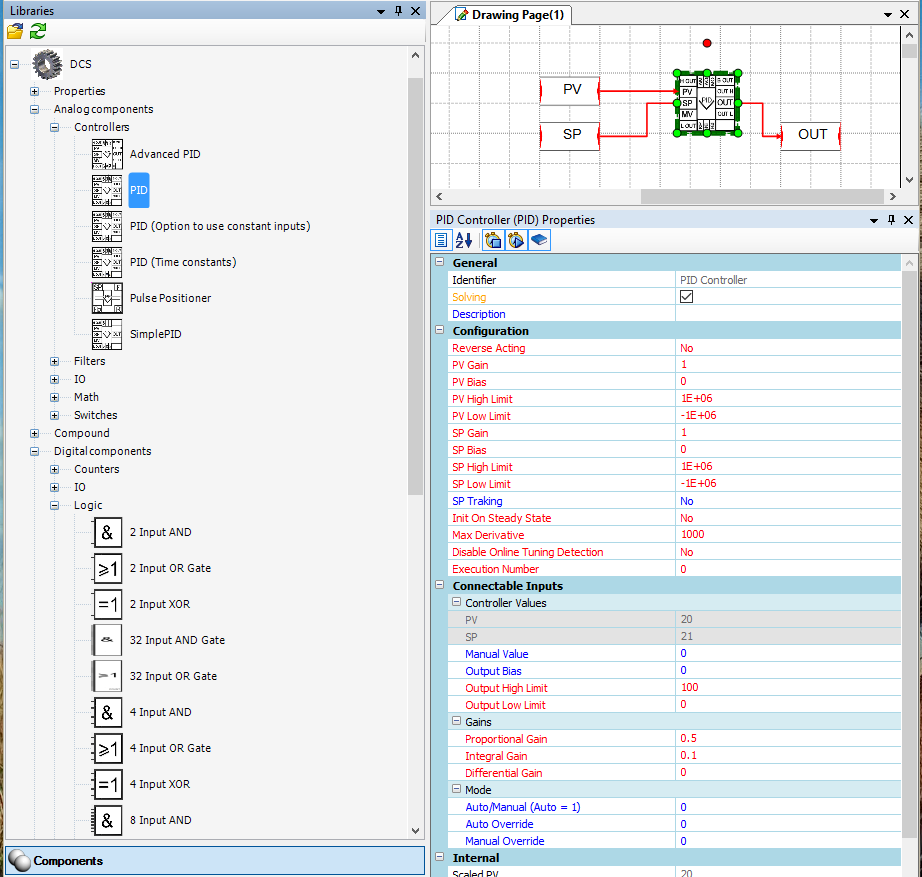The height and width of the screenshot is (877, 922).
Task: Collapse the Configuration properties section
Action: pos(439,331)
